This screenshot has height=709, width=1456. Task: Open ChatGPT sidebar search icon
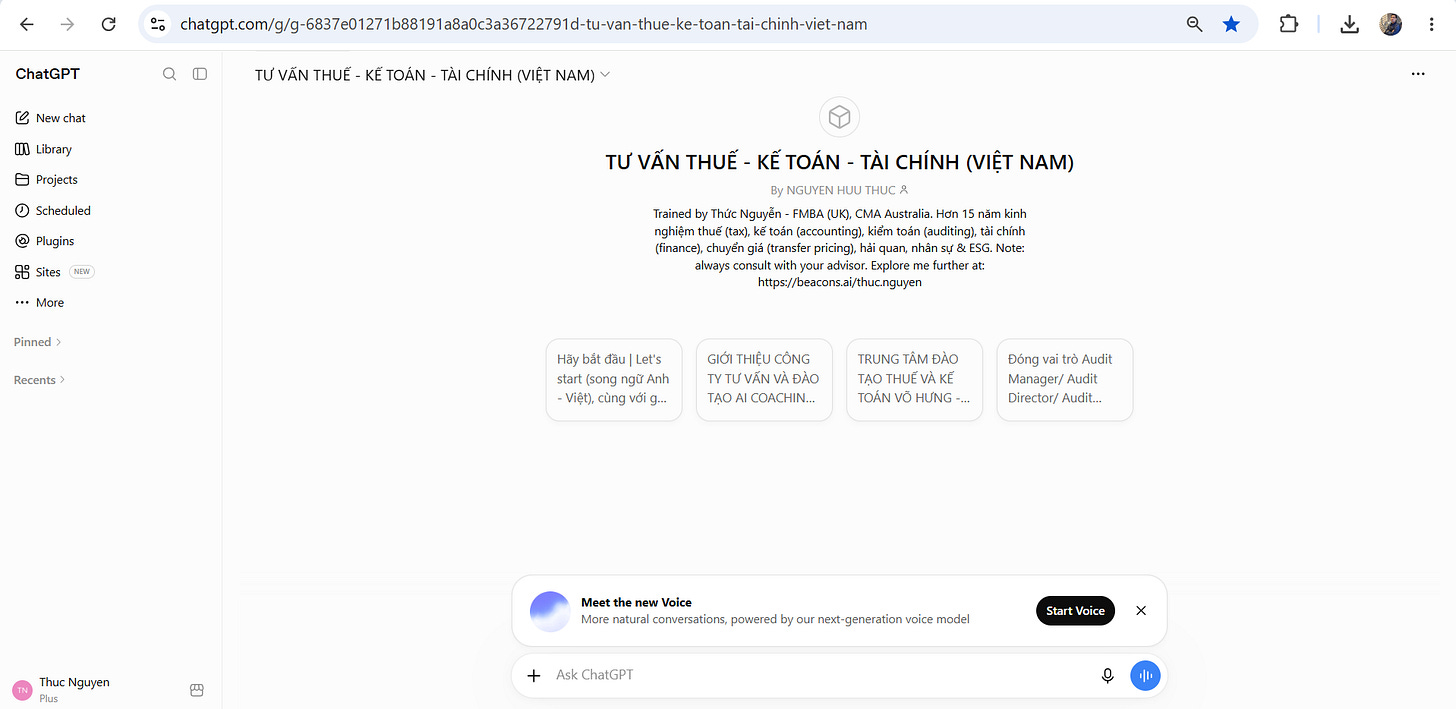170,74
